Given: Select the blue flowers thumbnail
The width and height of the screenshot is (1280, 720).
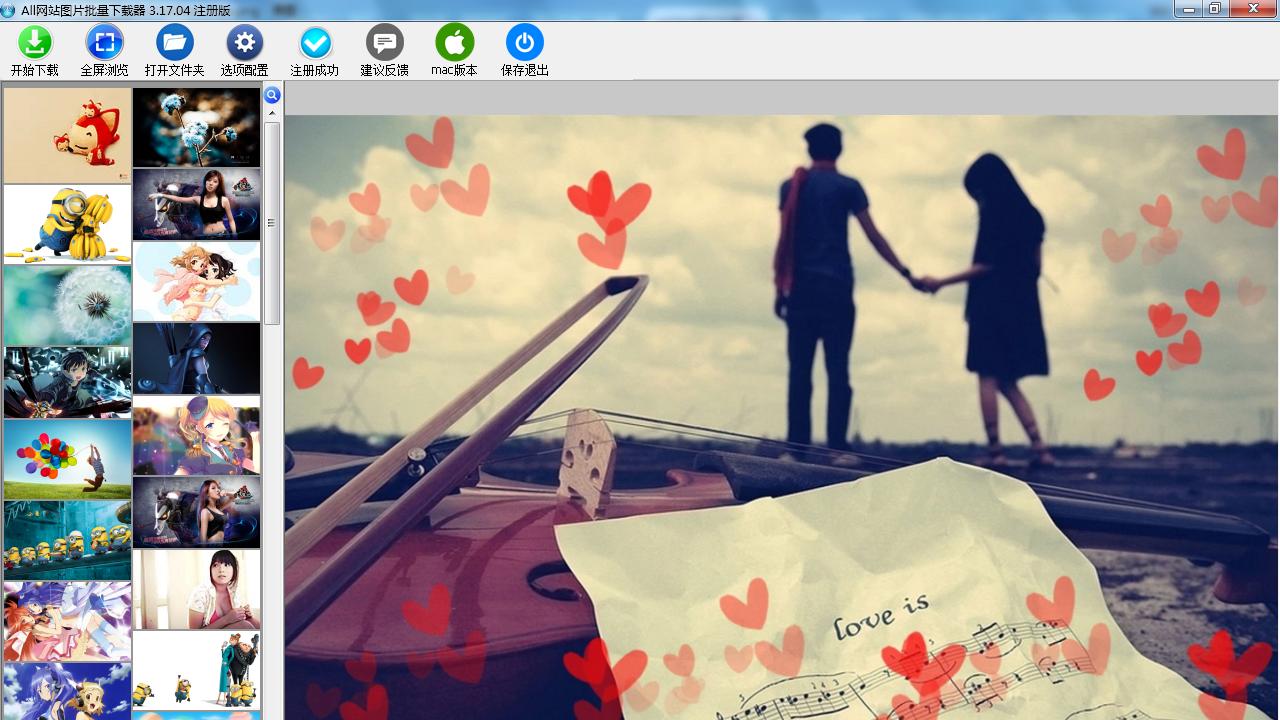Looking at the screenshot, I should click(x=196, y=127).
